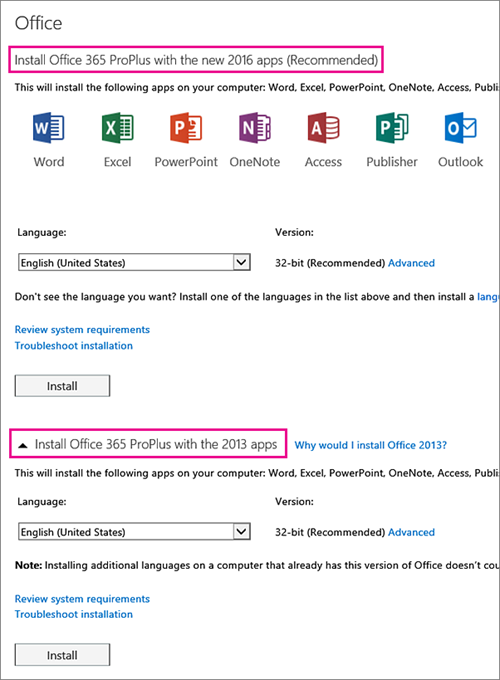Click the Outlook app icon
The width and height of the screenshot is (500, 680).
pos(461,128)
